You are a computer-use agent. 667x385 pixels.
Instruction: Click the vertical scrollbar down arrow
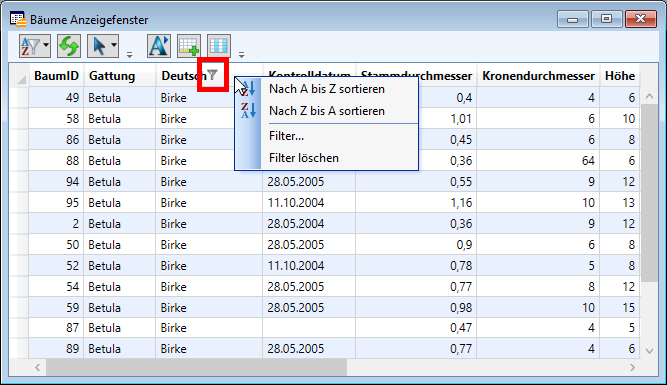click(x=649, y=351)
